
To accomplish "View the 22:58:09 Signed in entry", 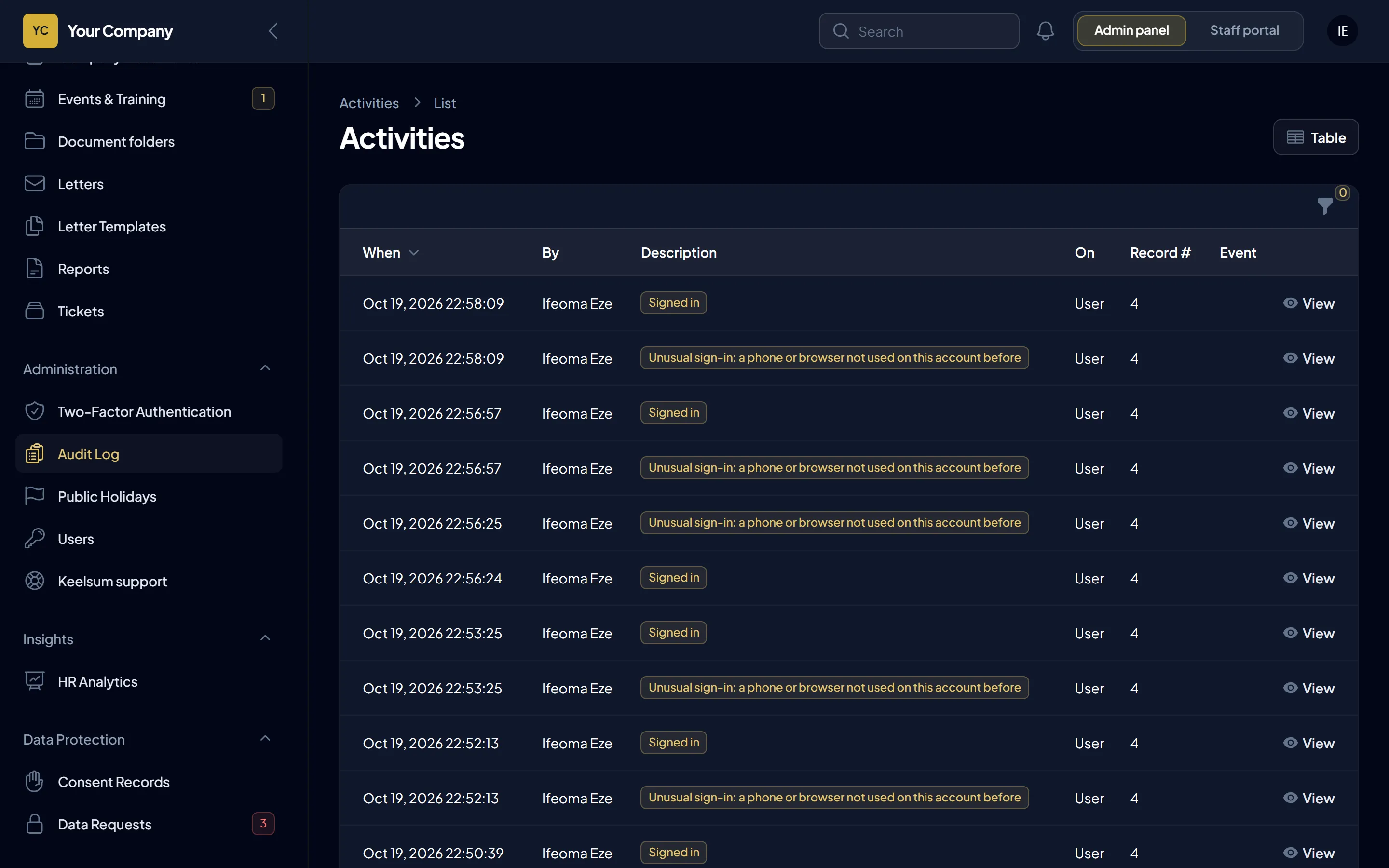I will (1308, 303).
